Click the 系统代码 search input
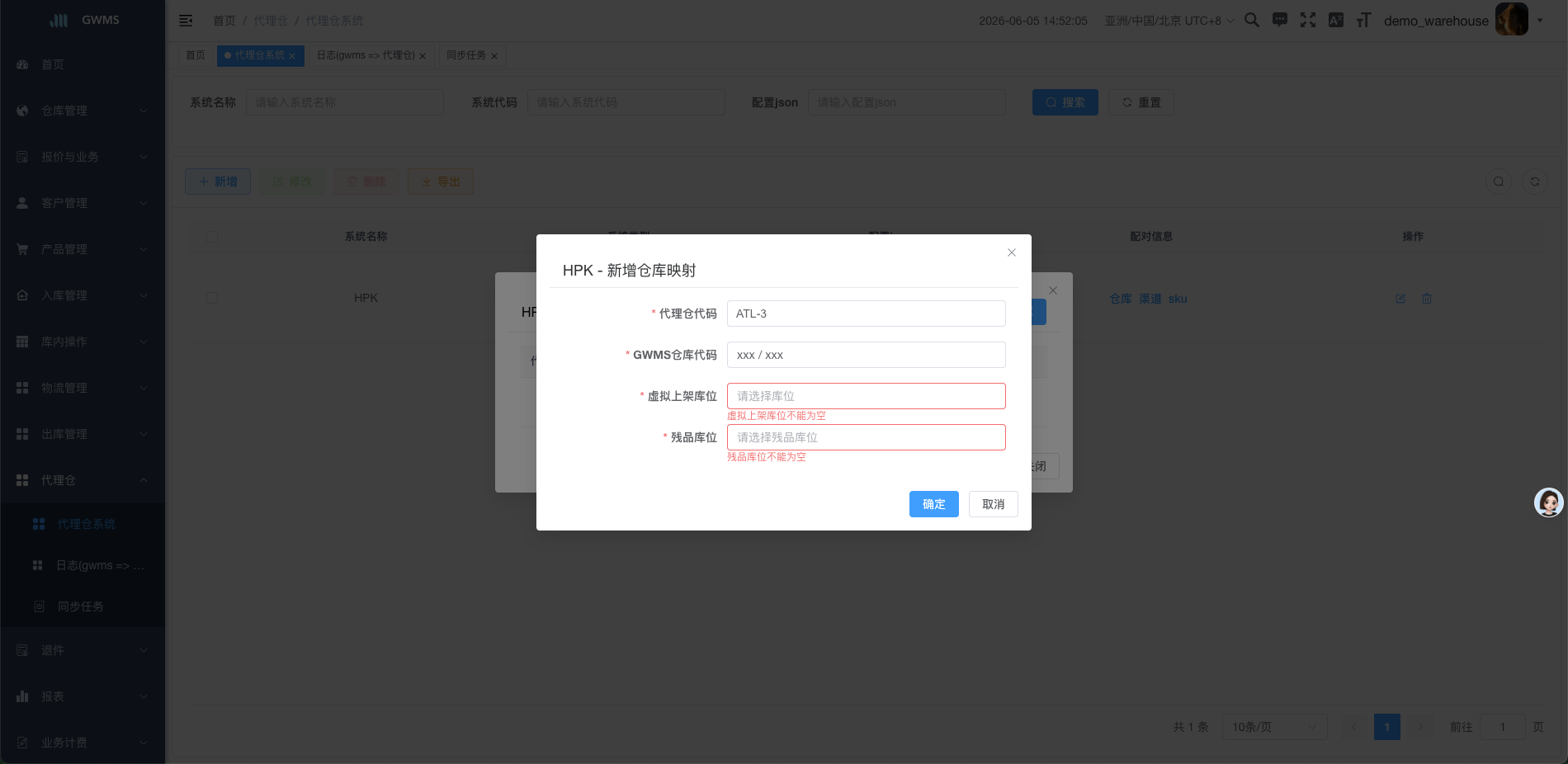This screenshot has height=764, width=1568. pos(626,102)
